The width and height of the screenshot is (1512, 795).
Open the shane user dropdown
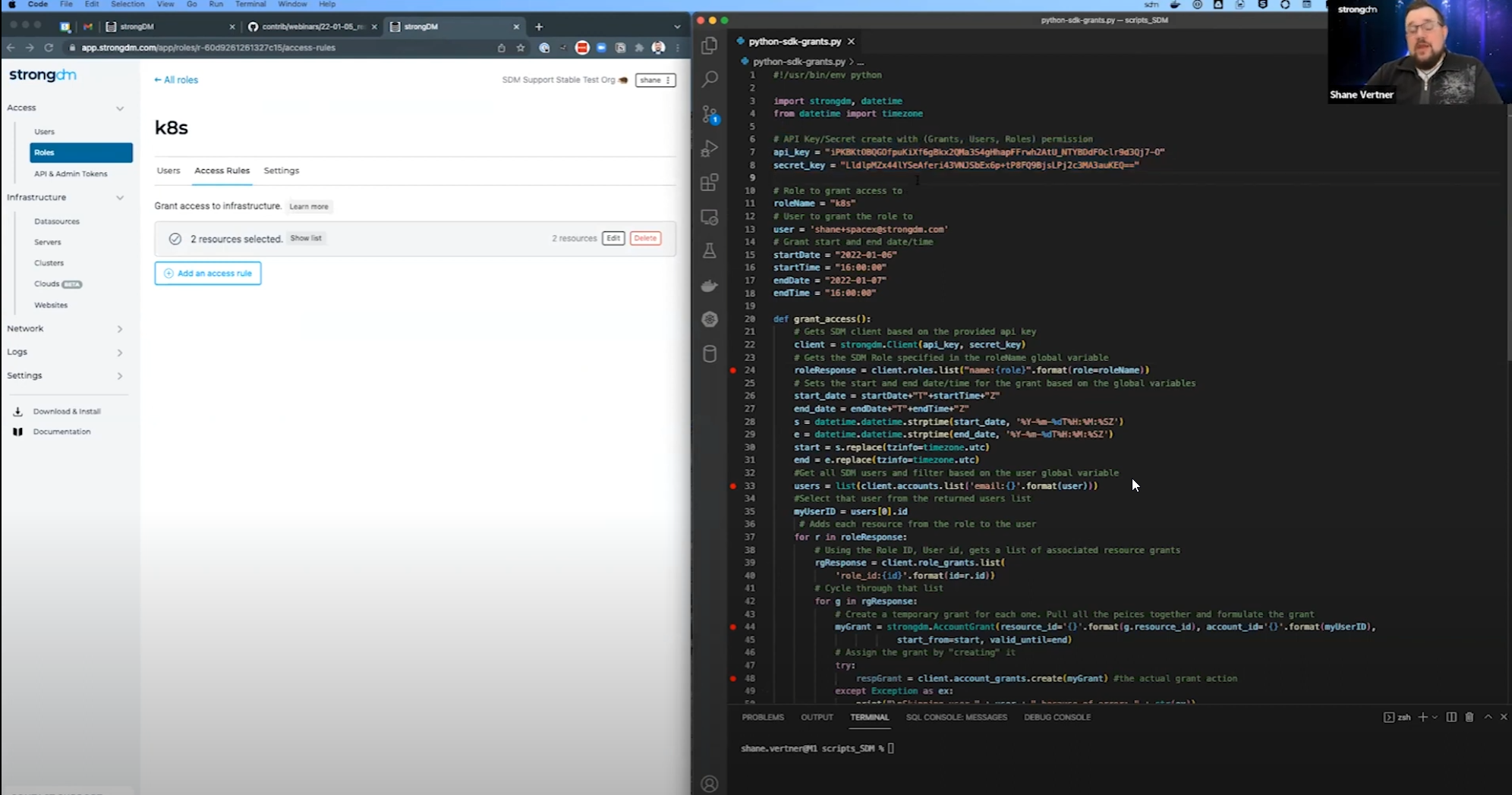click(x=656, y=80)
